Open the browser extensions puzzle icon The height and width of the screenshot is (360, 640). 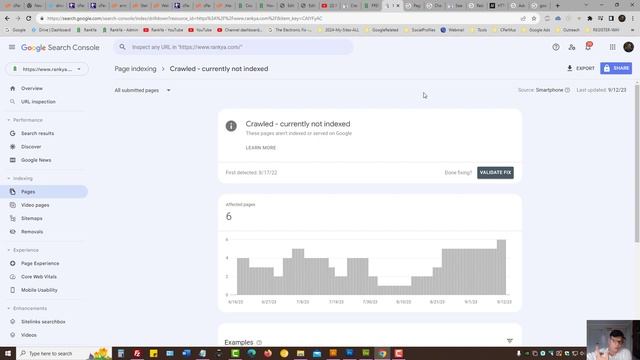pos(589,18)
